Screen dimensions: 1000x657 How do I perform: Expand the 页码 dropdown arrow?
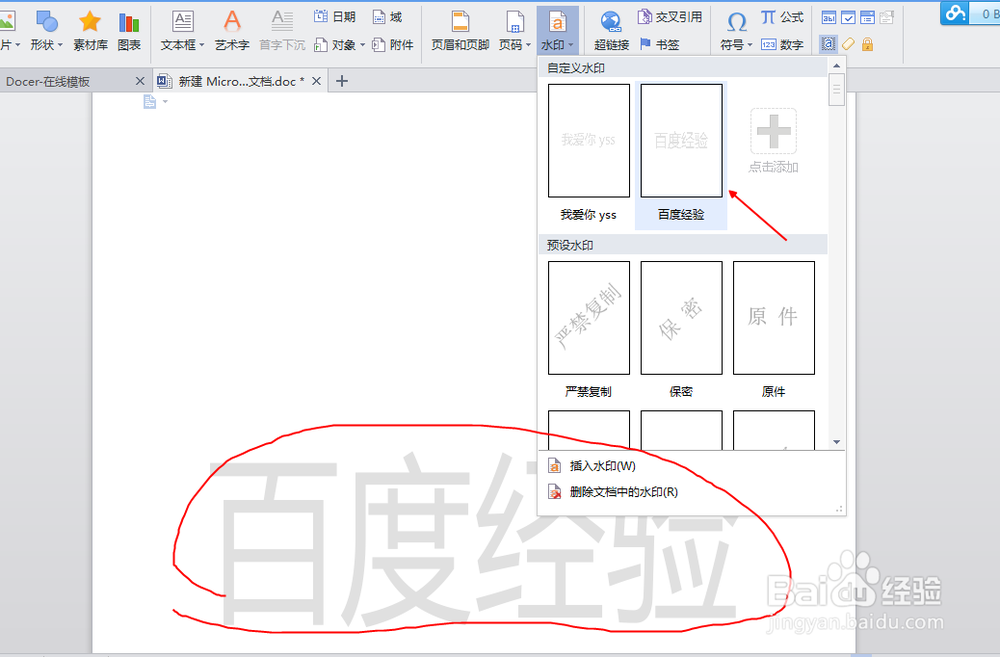(528, 45)
